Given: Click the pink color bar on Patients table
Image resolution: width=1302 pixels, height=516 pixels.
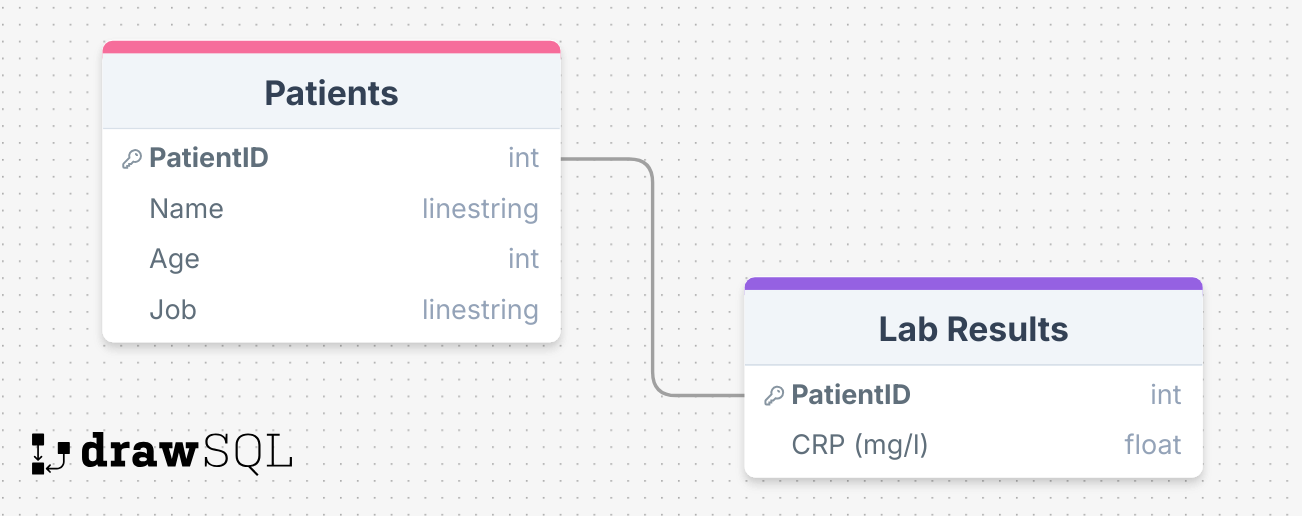Looking at the screenshot, I should click(331, 47).
